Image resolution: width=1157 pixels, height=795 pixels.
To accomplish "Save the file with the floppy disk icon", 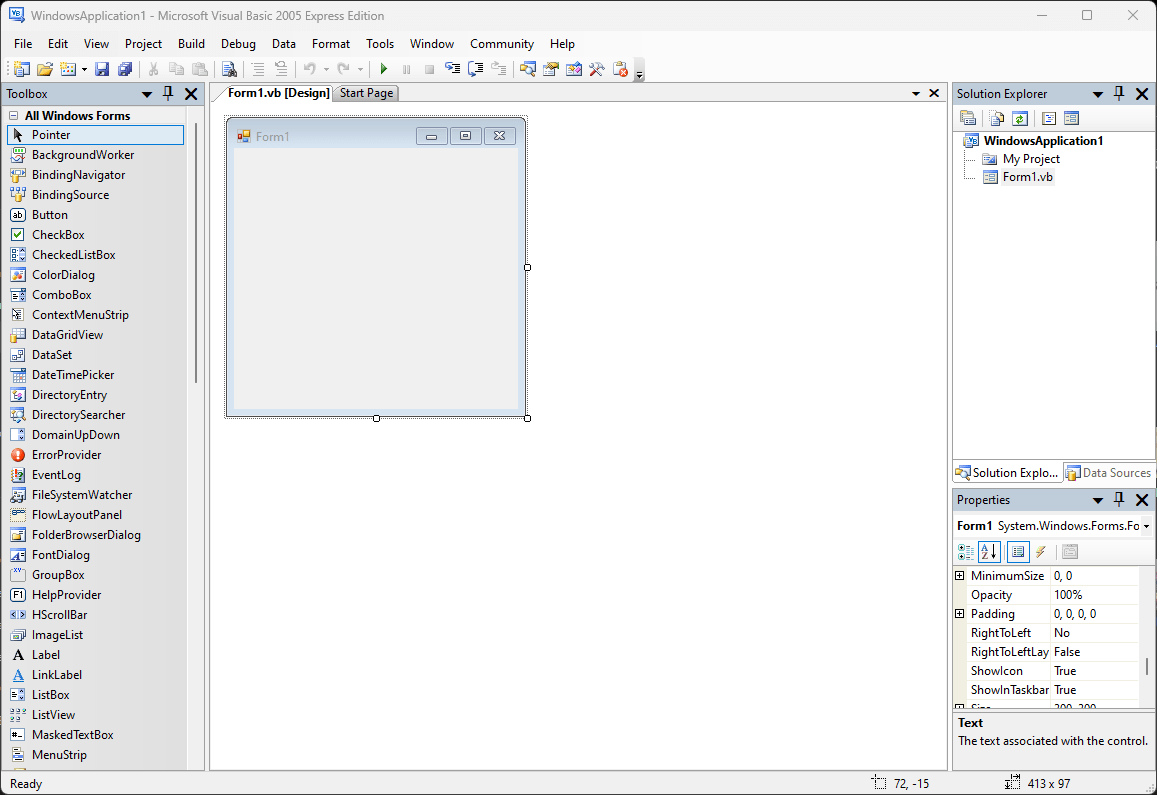I will click(x=102, y=69).
